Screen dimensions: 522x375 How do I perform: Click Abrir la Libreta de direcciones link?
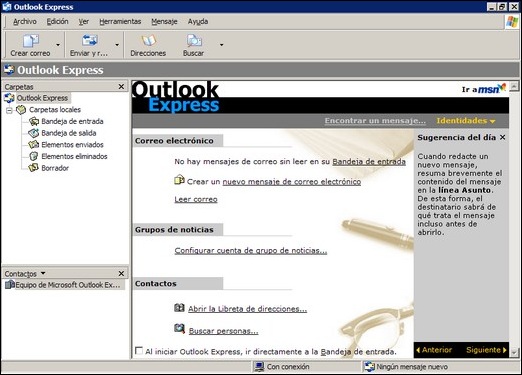(247, 309)
